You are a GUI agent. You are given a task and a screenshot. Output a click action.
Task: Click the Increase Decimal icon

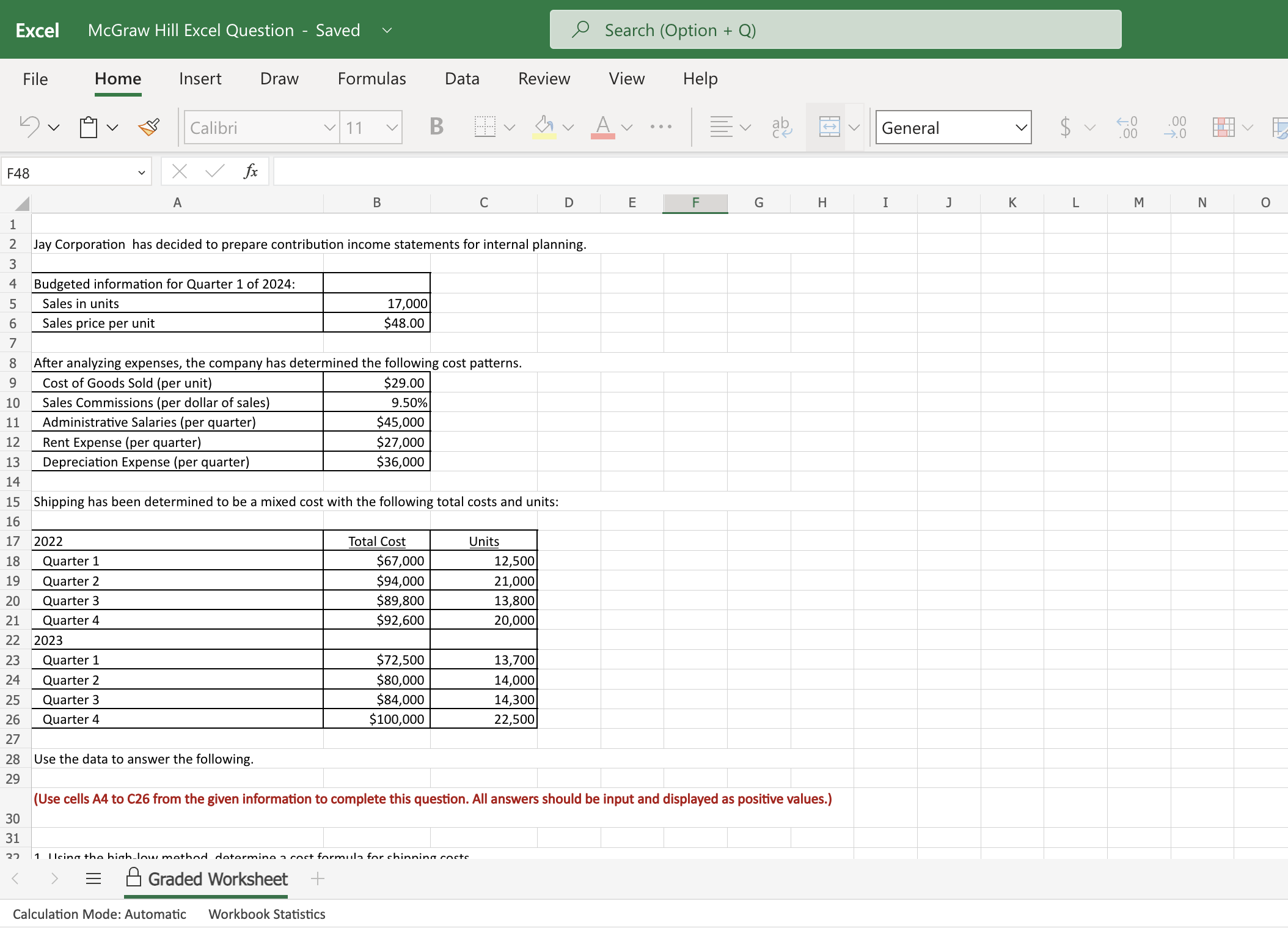click(x=1127, y=127)
